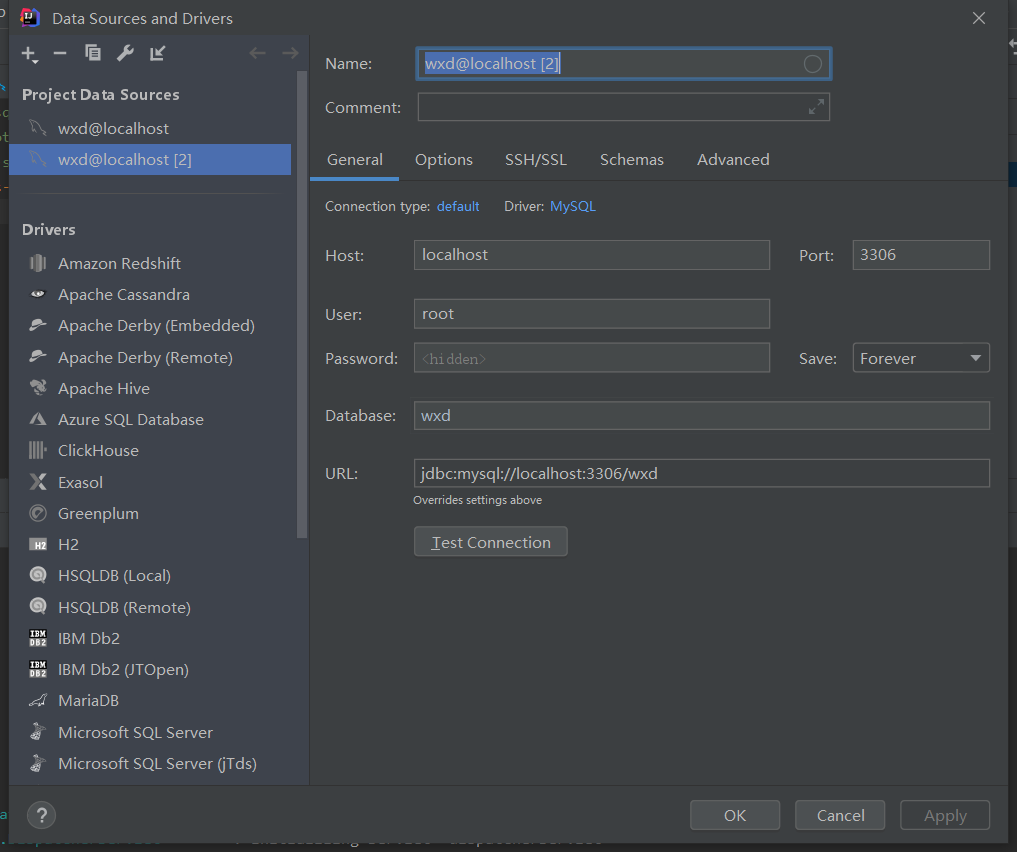Select wxd@localhost [2] data source
The width and height of the screenshot is (1017, 852).
pos(150,160)
